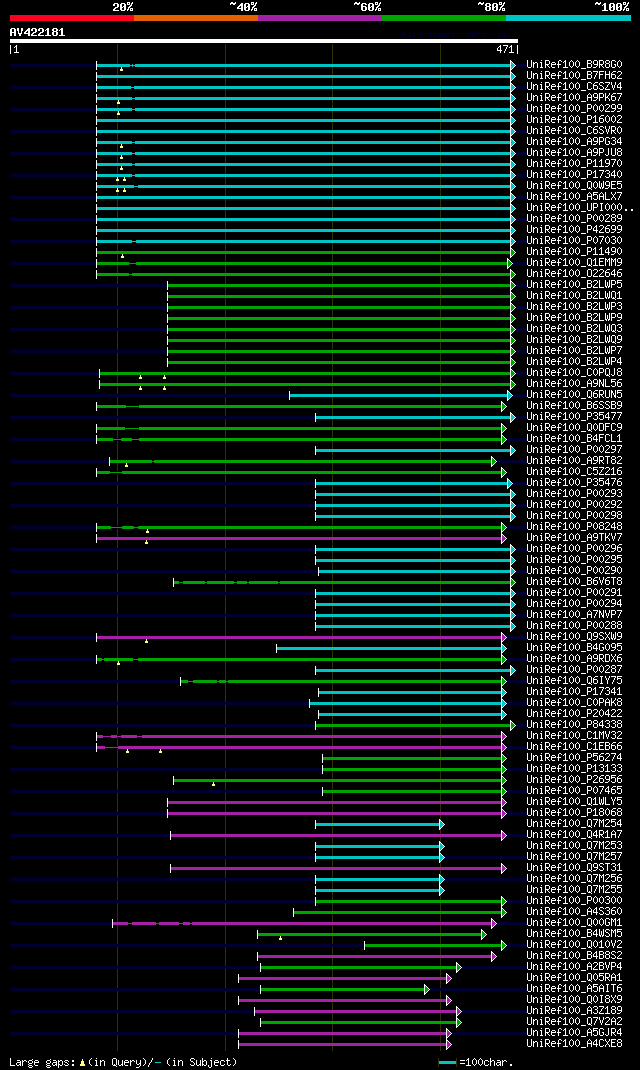
Task: Click the green alignment bar for UniRef100_B6SSB9
Action: (301, 406)
